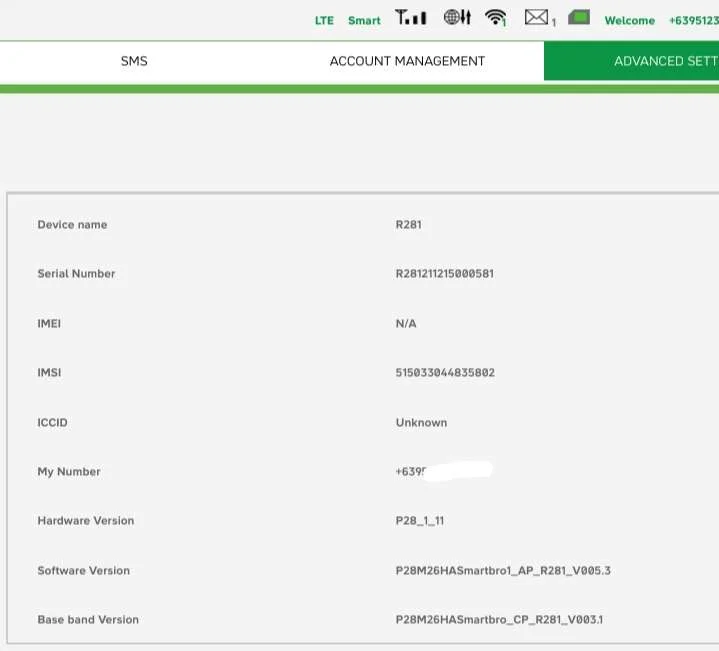Select hardware version P28_1_11
The image size is (719, 651).
click(x=420, y=521)
